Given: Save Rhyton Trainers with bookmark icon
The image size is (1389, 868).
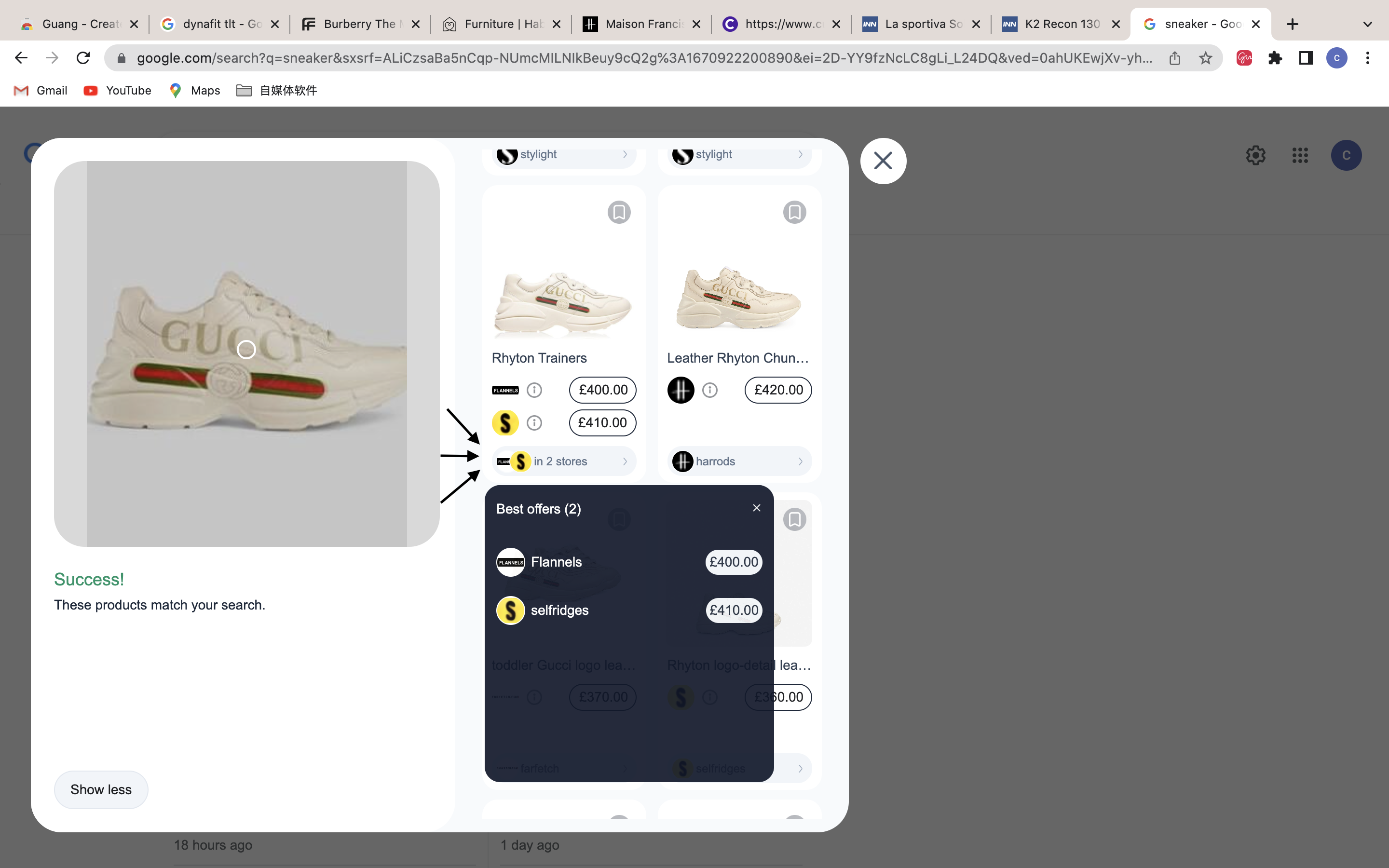Looking at the screenshot, I should [x=619, y=212].
